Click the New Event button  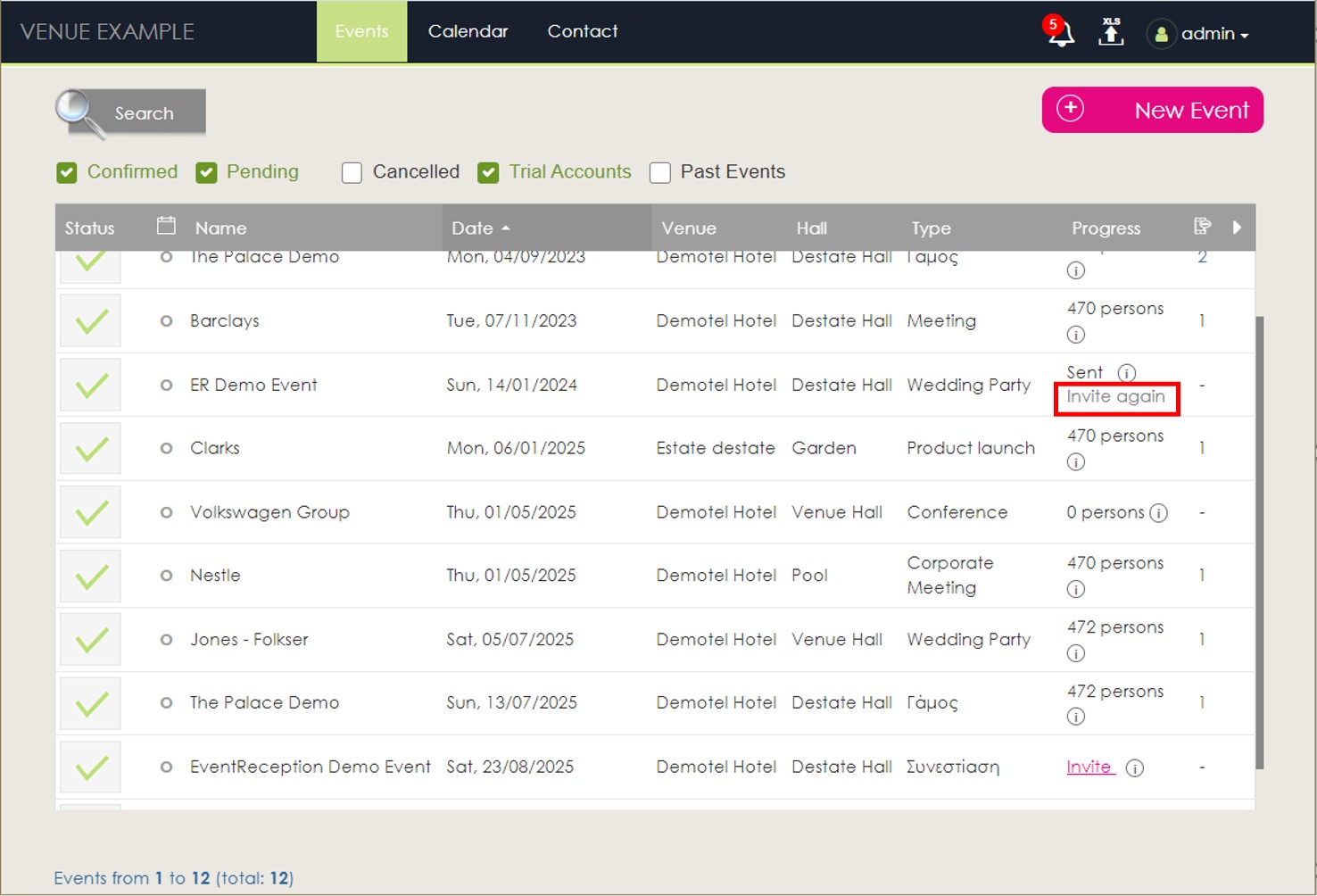(1152, 110)
